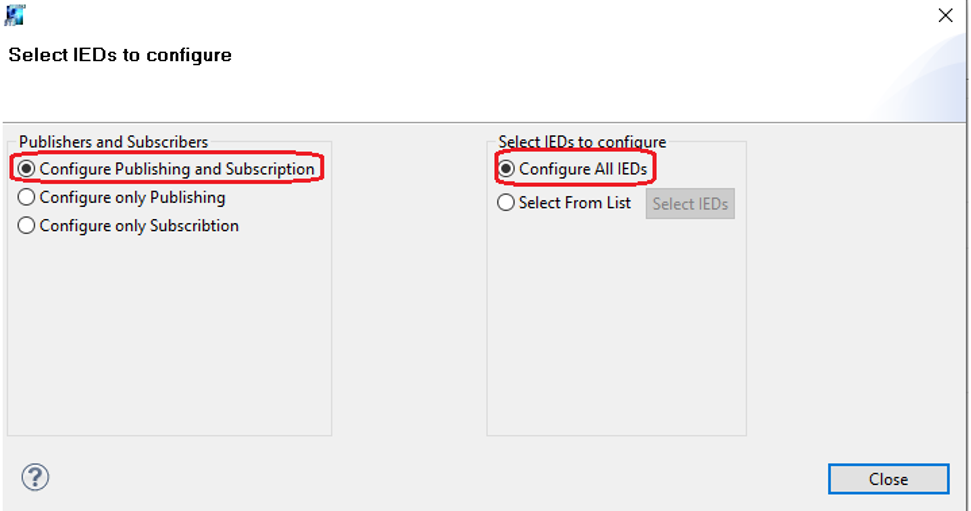The width and height of the screenshot is (971, 511).
Task: Click the bold "Select IEDs to configure" heading
Action: click(120, 55)
